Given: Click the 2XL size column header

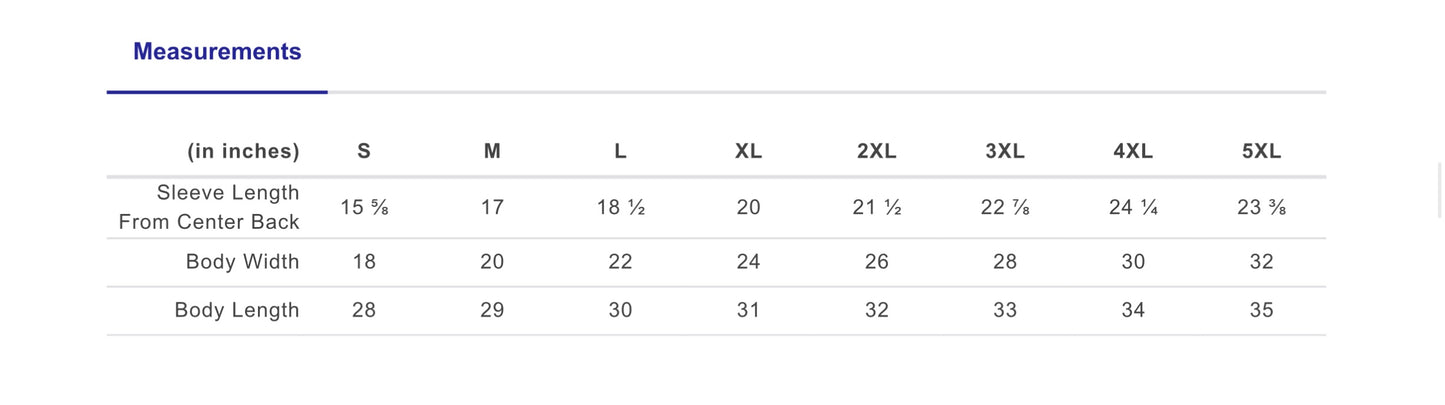Looking at the screenshot, I should coord(876,152).
